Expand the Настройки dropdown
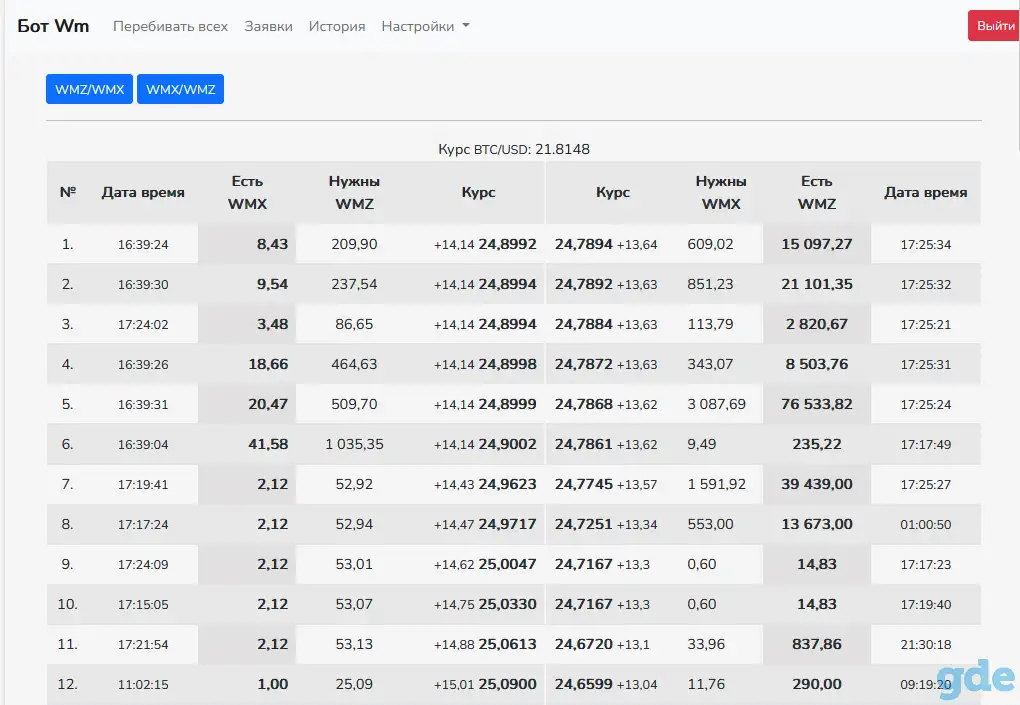Screen dimensions: 1020x705 click(x=425, y=26)
